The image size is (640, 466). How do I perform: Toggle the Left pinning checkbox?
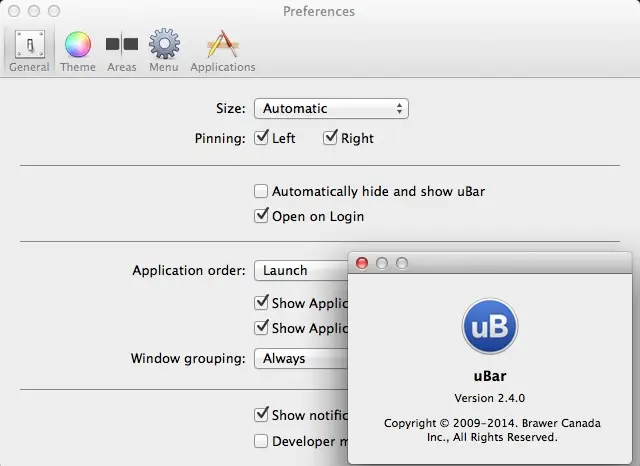(x=261, y=138)
